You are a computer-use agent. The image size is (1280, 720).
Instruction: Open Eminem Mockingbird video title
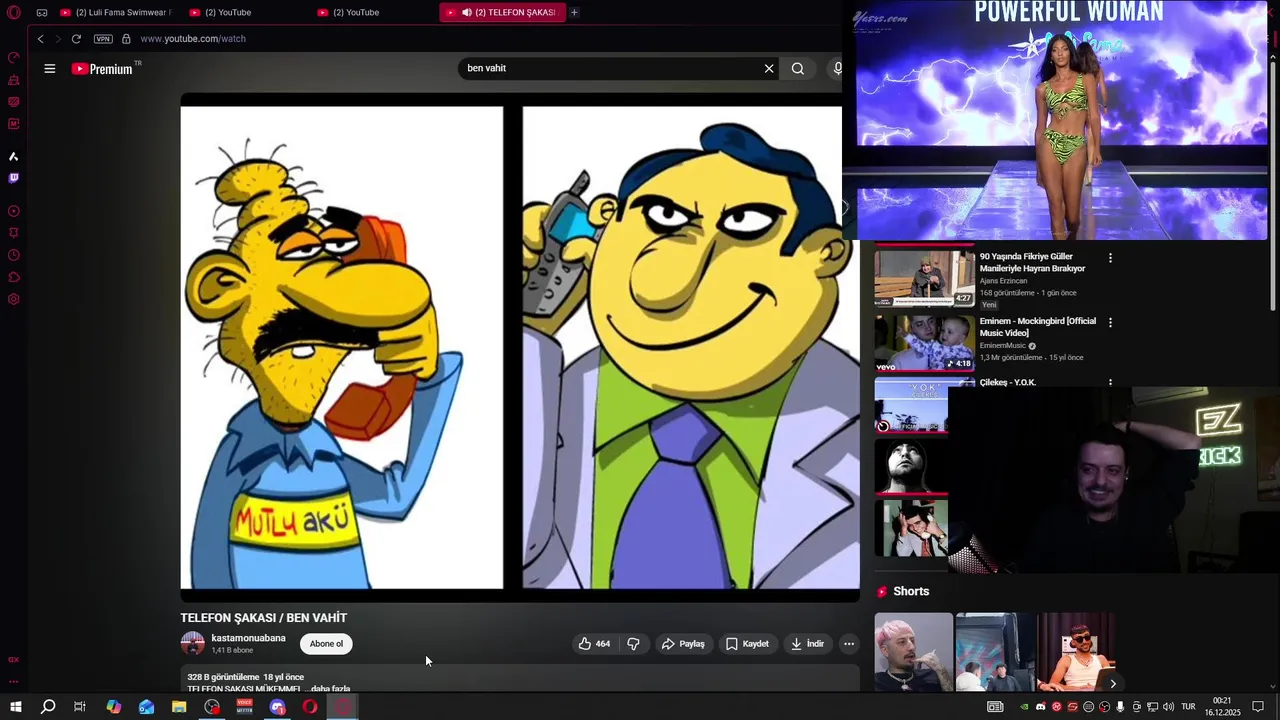pyautogui.click(x=1038, y=327)
